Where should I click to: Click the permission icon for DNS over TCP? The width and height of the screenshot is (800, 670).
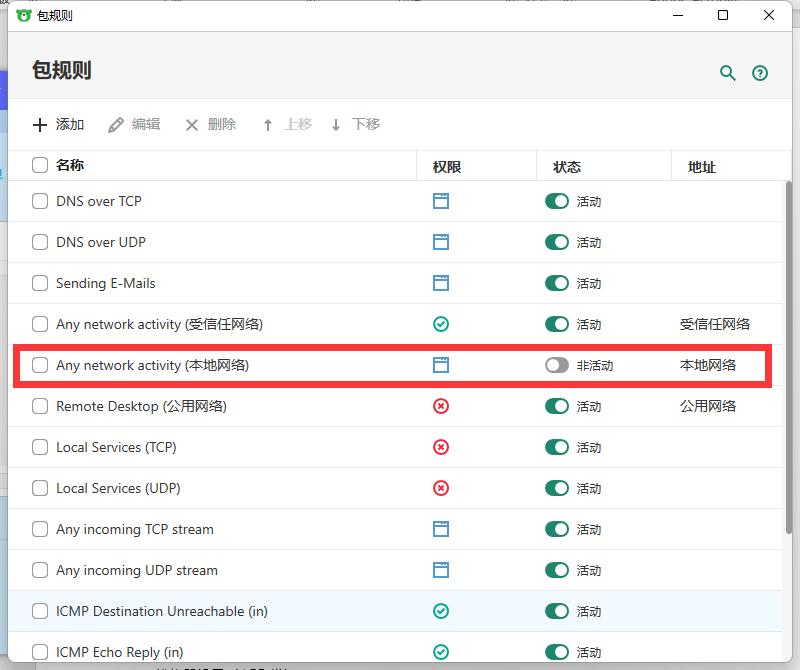point(440,201)
